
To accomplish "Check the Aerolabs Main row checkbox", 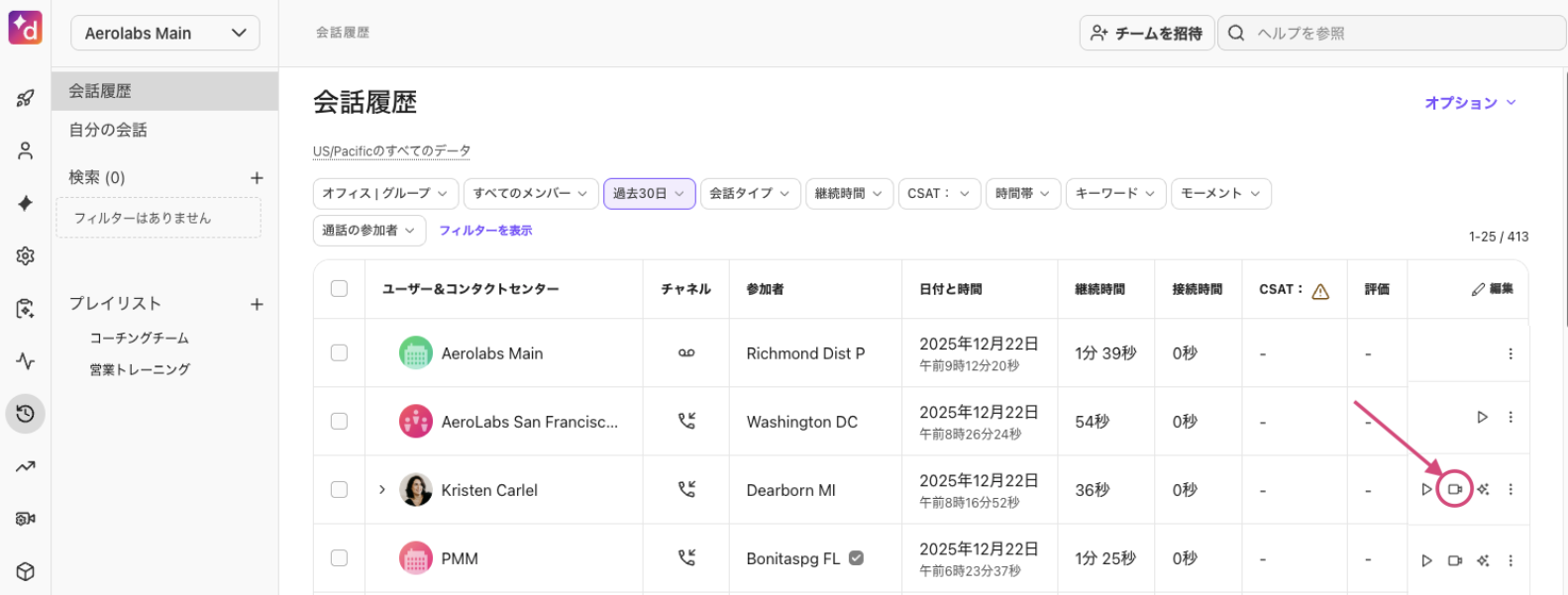I will coord(339,352).
